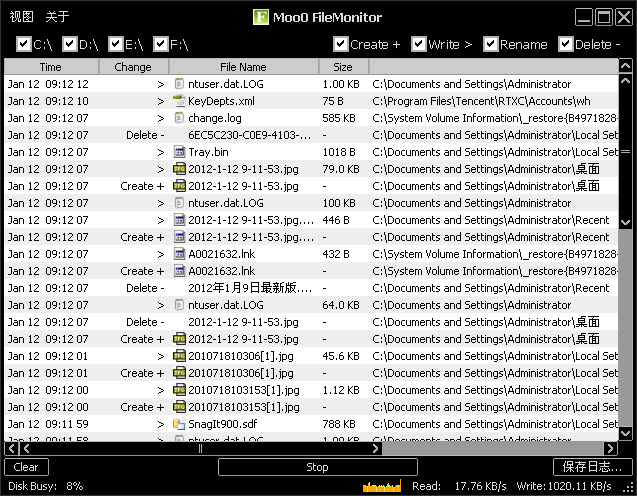The height and width of the screenshot is (496, 637).
Task: Click the KeyDepts.xml file icon
Action: (180, 101)
